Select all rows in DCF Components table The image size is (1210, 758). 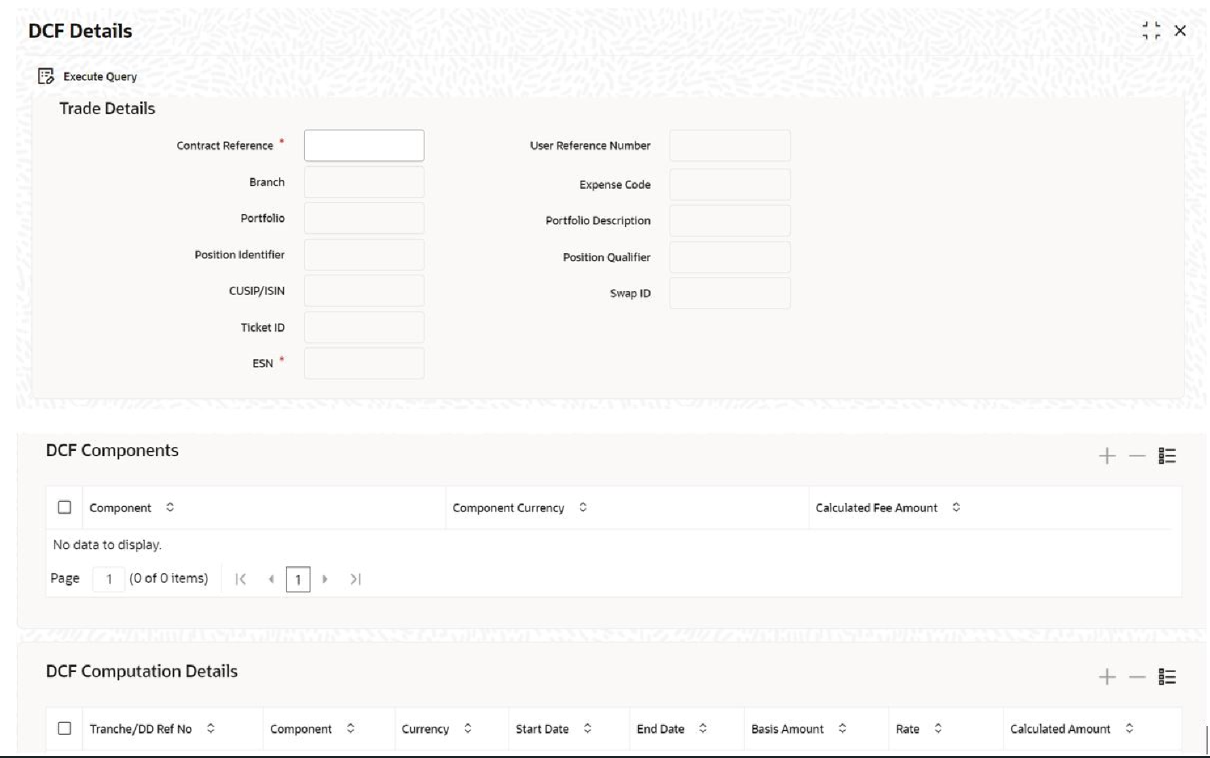65,508
